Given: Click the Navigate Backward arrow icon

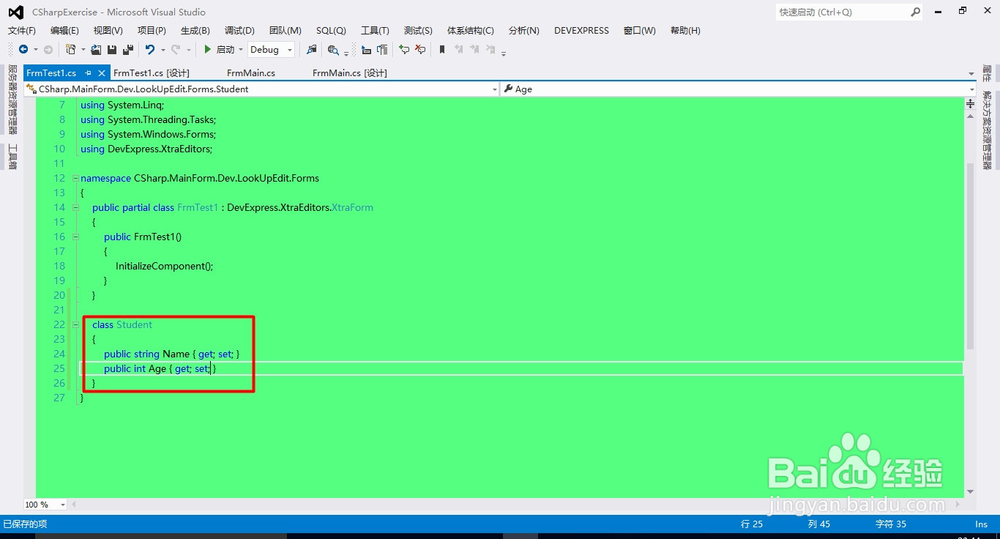Looking at the screenshot, I should click(24, 49).
